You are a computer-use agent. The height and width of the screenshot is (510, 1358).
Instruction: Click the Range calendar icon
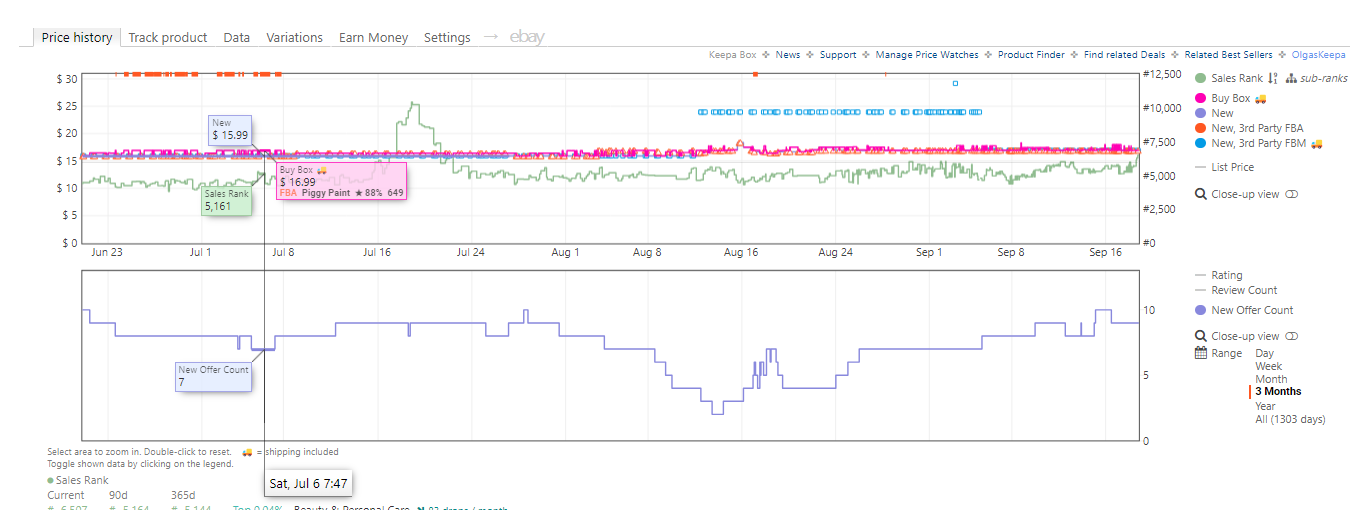pos(1201,353)
